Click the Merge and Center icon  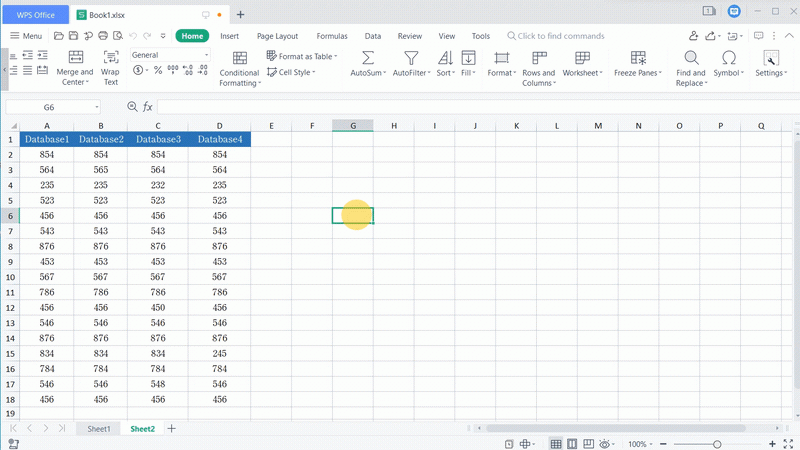click(74, 58)
